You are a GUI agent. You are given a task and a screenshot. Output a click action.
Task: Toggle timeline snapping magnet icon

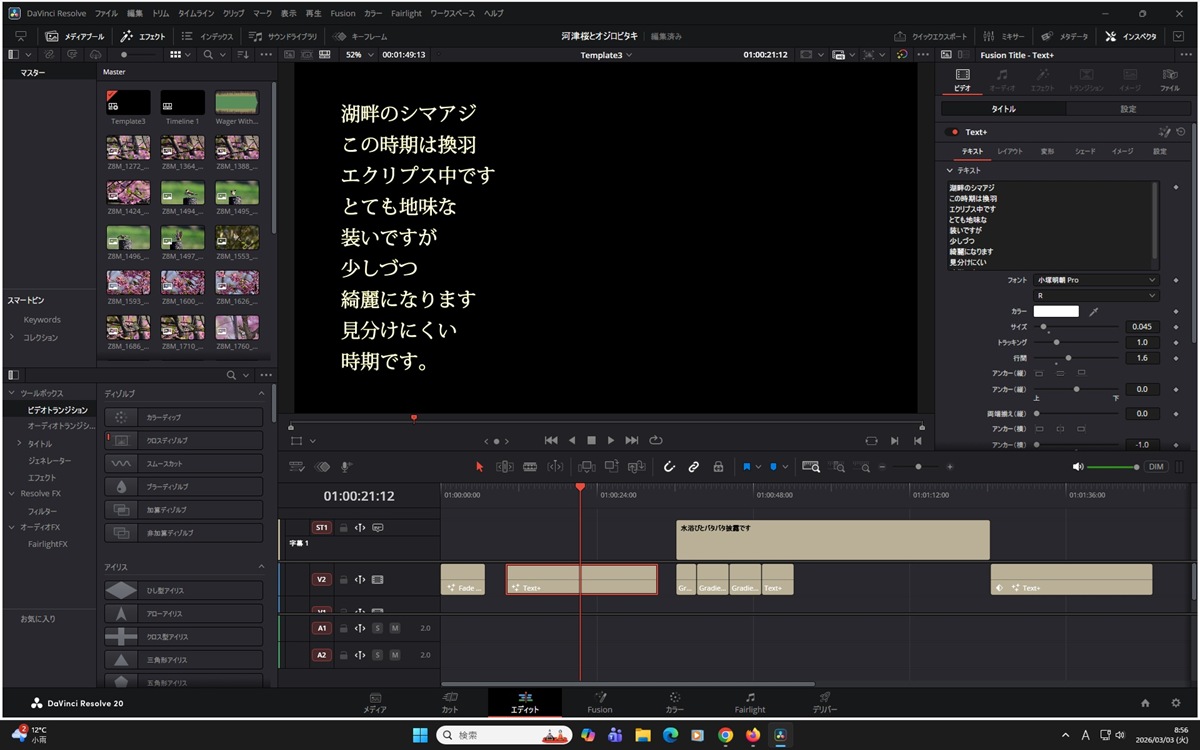point(669,467)
